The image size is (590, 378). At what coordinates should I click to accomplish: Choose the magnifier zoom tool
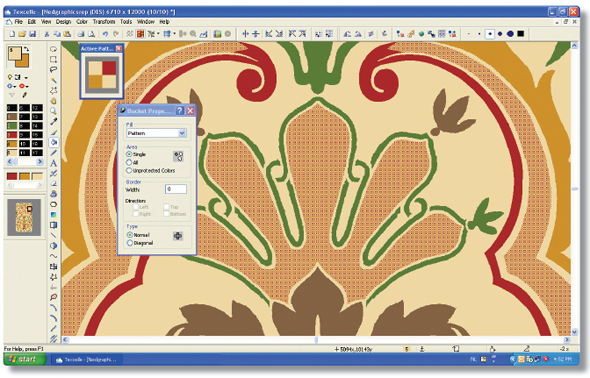coord(53,111)
